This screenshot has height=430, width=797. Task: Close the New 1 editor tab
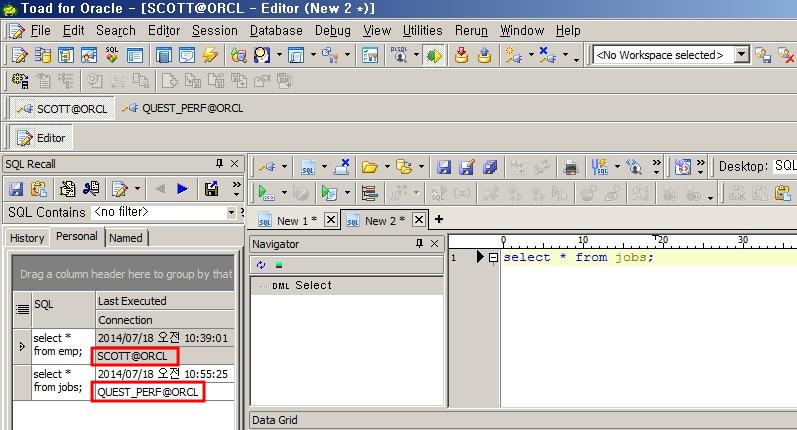coord(331,221)
